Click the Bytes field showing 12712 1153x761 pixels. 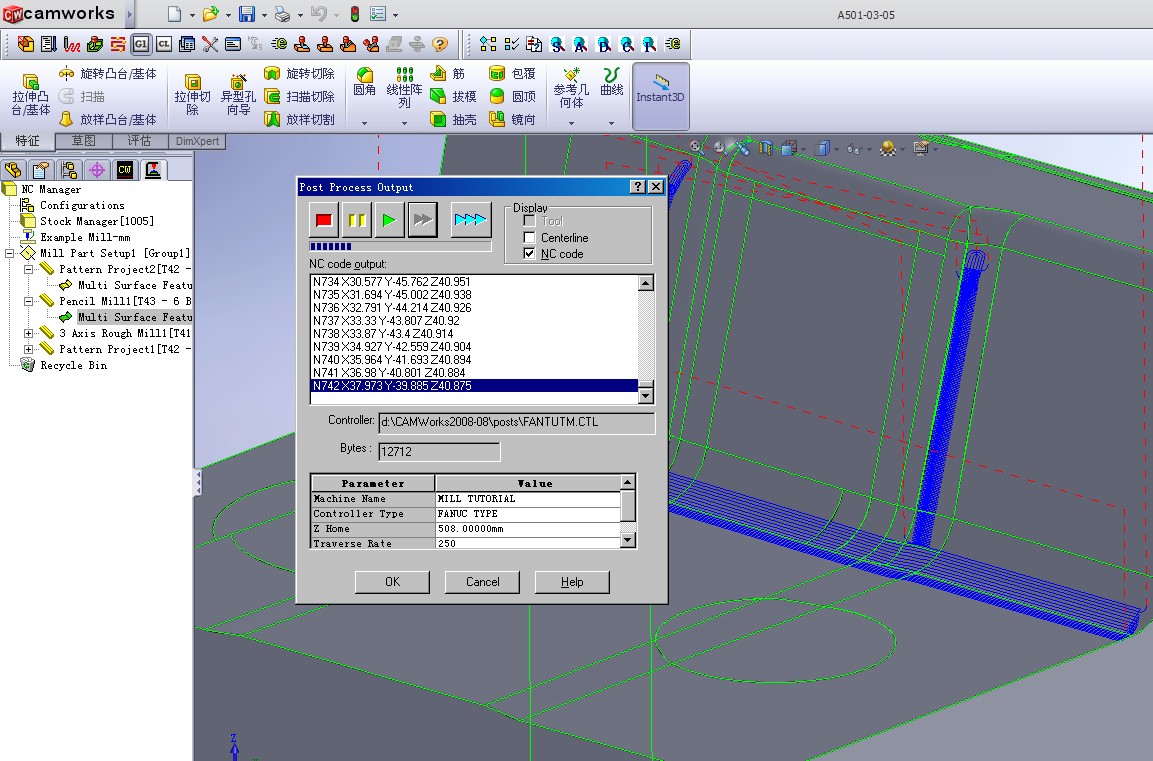[439, 451]
